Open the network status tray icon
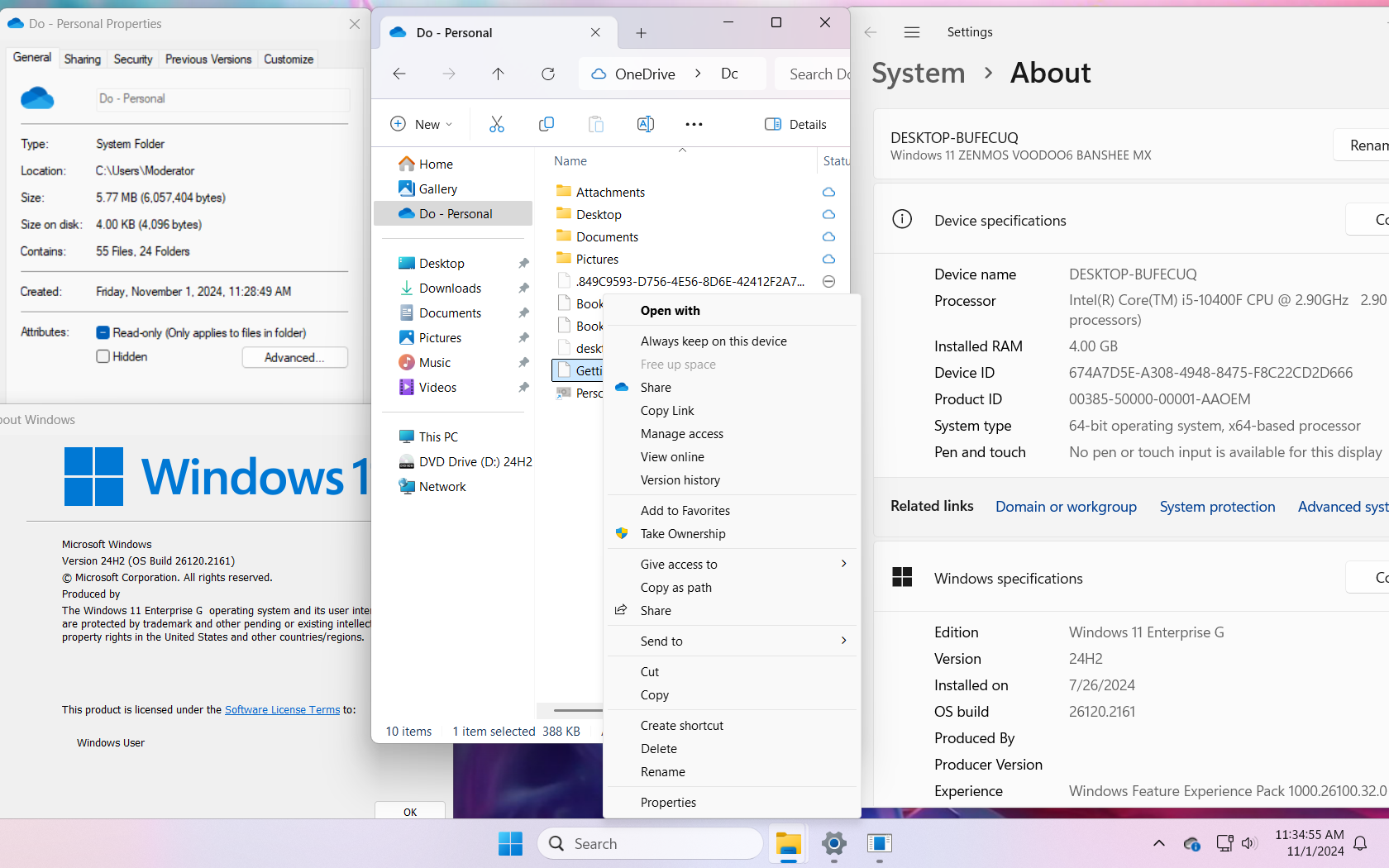Image resolution: width=1389 pixels, height=868 pixels. point(1224,843)
